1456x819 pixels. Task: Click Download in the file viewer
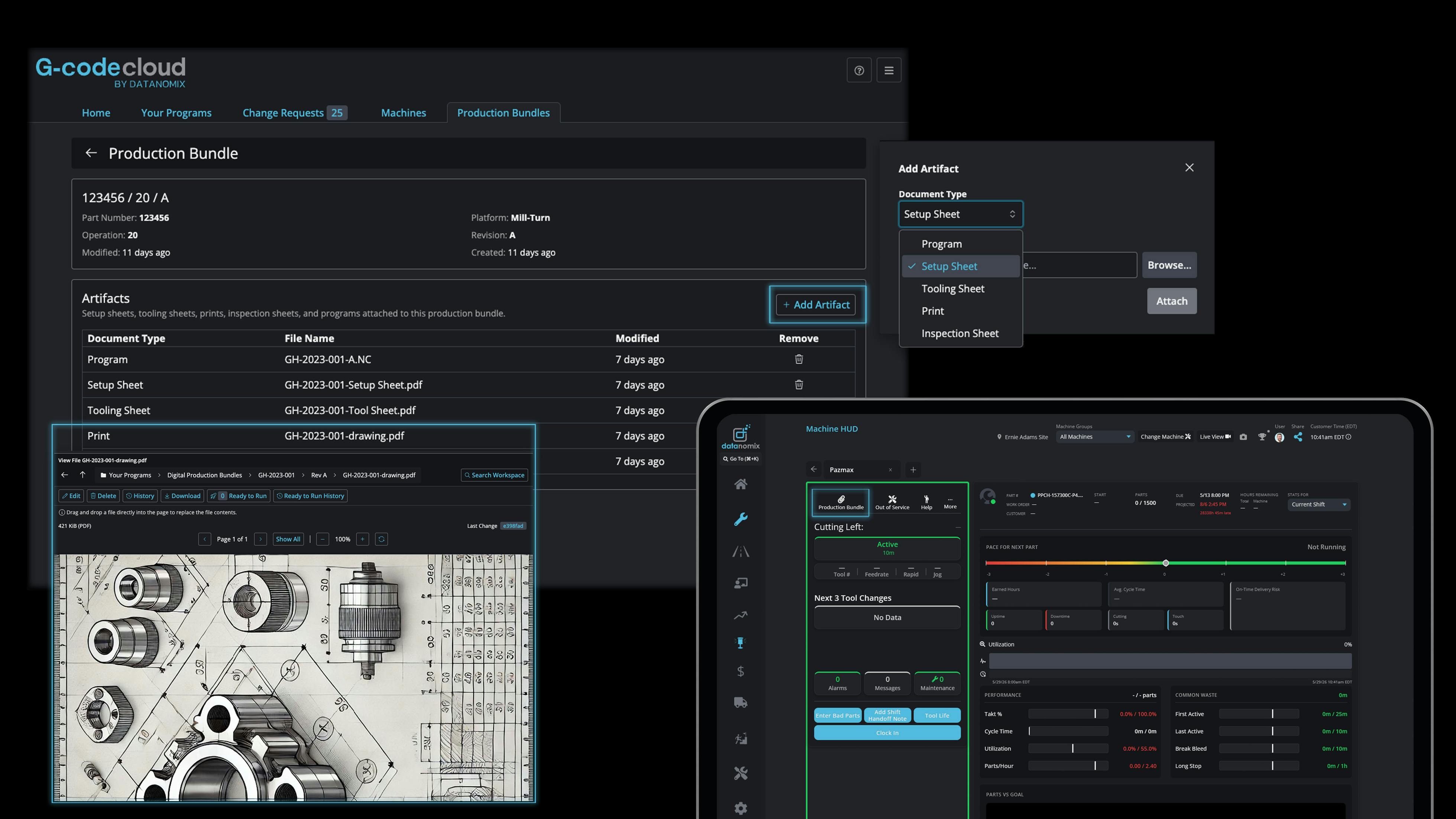(x=182, y=496)
